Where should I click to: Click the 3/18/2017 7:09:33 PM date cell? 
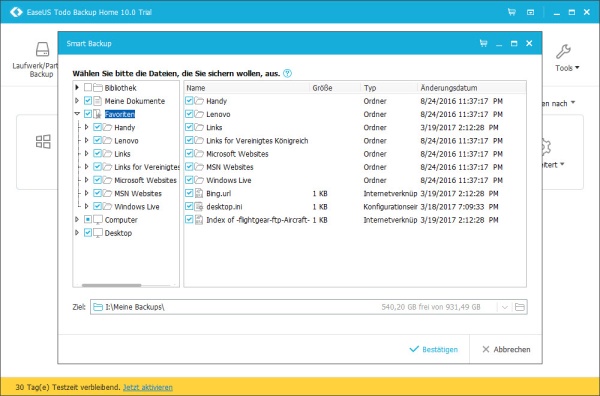[459, 207]
